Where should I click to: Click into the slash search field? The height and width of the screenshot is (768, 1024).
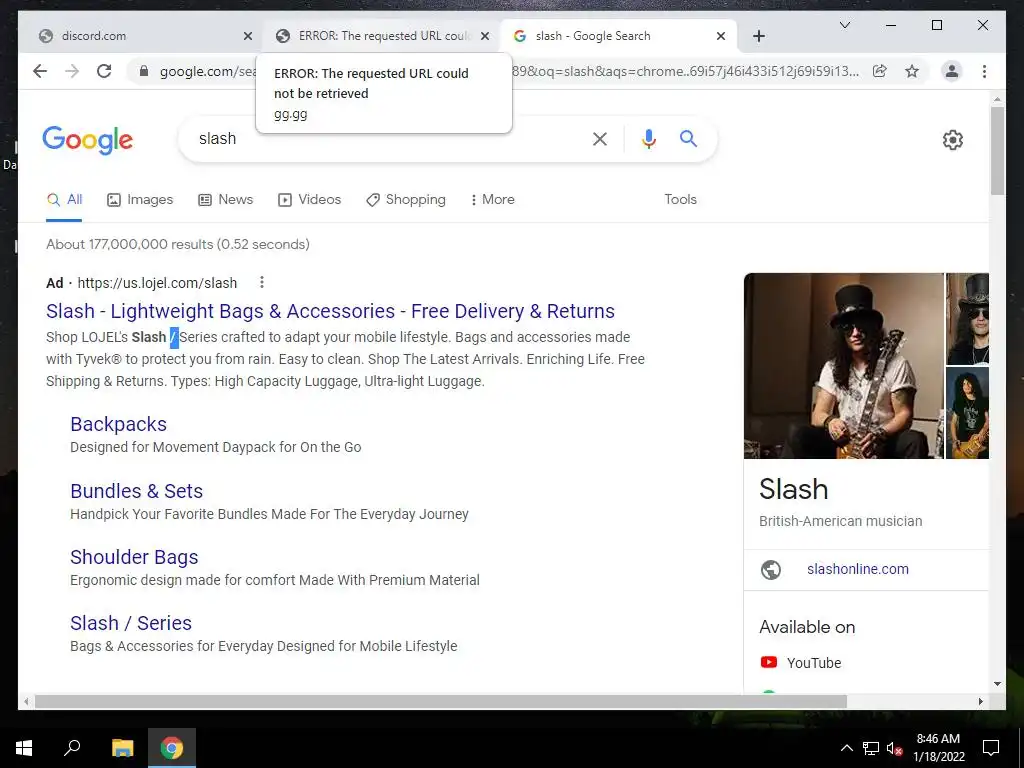(x=385, y=138)
